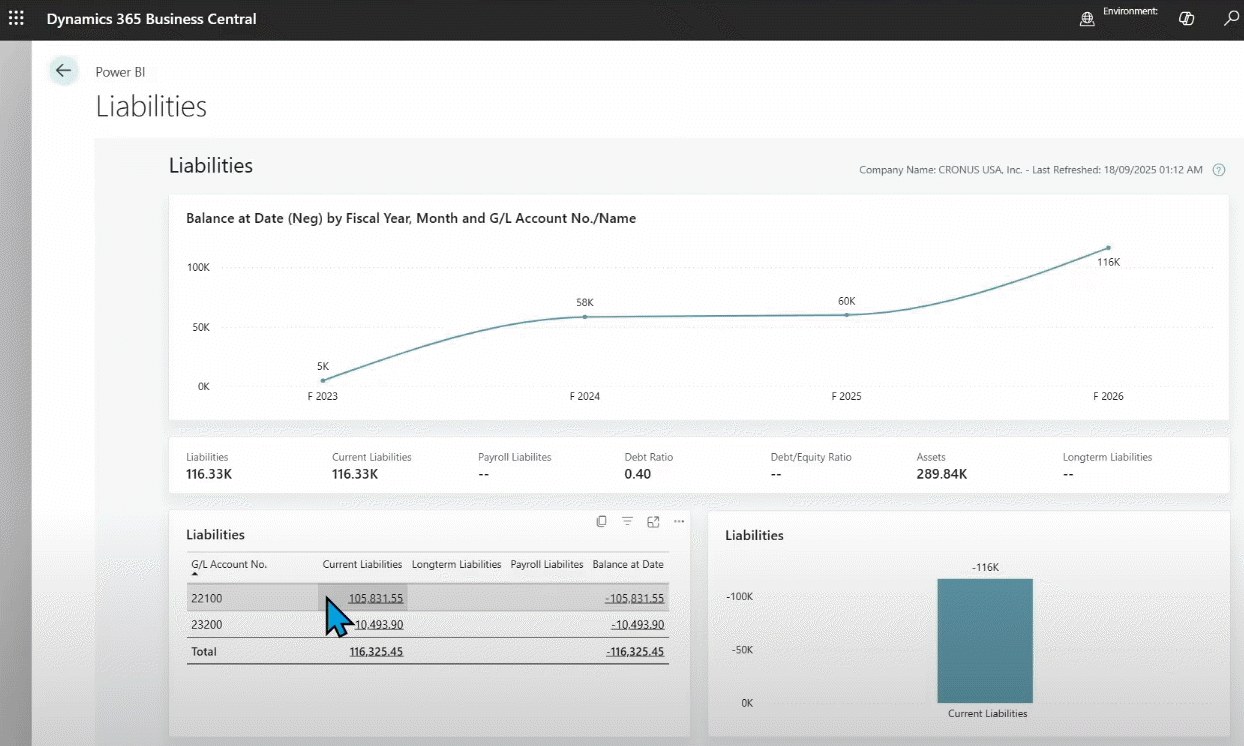Screen dimensions: 1244x746
Task: Open the app launcher waffle menu
Action: click(x=16, y=19)
